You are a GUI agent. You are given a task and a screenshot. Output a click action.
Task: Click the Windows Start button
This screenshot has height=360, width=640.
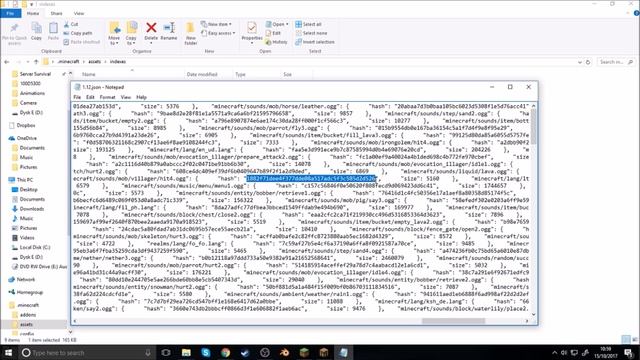tap(8, 353)
